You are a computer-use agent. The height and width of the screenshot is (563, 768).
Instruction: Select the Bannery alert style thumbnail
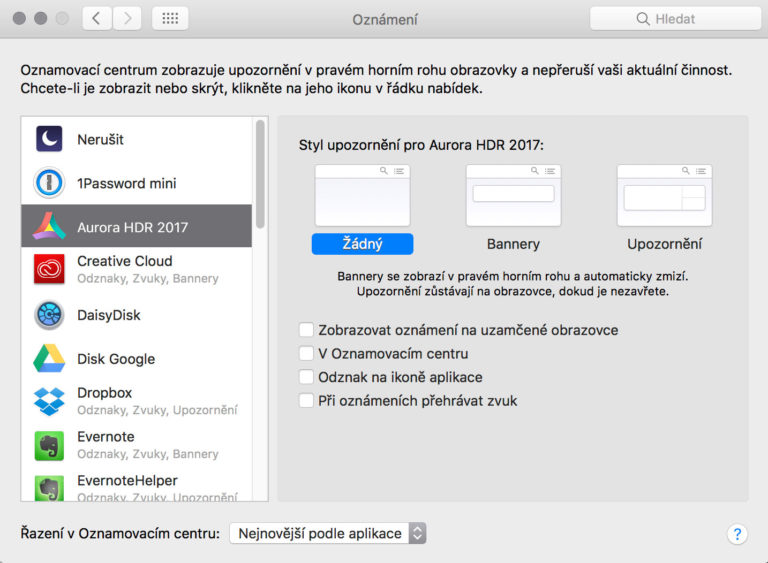coord(513,196)
